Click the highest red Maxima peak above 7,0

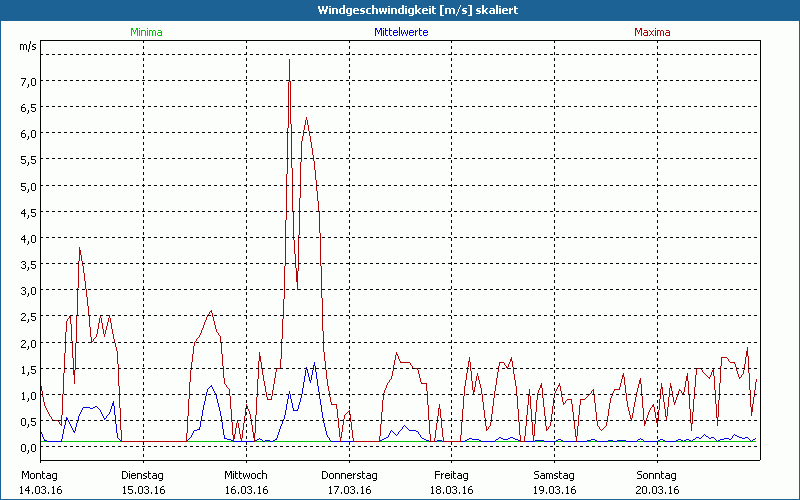289,61
